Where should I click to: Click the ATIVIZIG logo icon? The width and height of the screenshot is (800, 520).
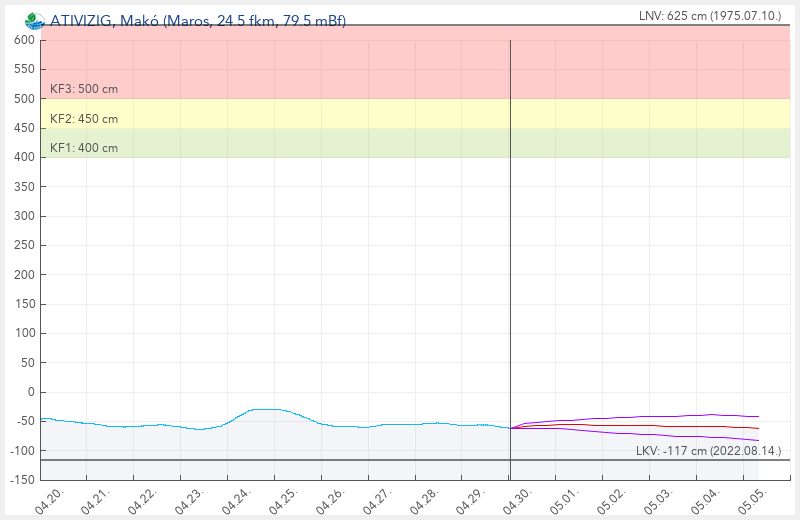point(34,21)
